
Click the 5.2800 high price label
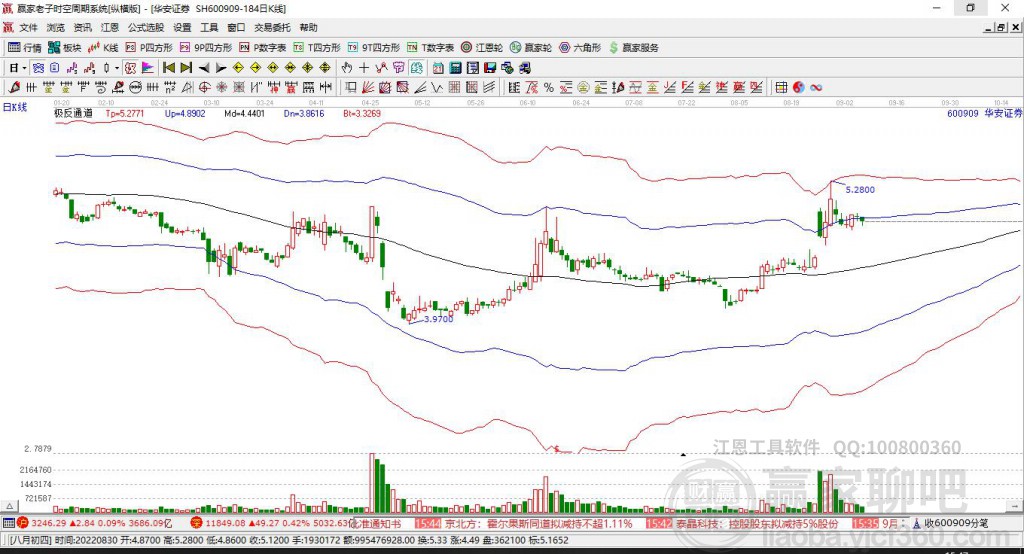coord(859,190)
